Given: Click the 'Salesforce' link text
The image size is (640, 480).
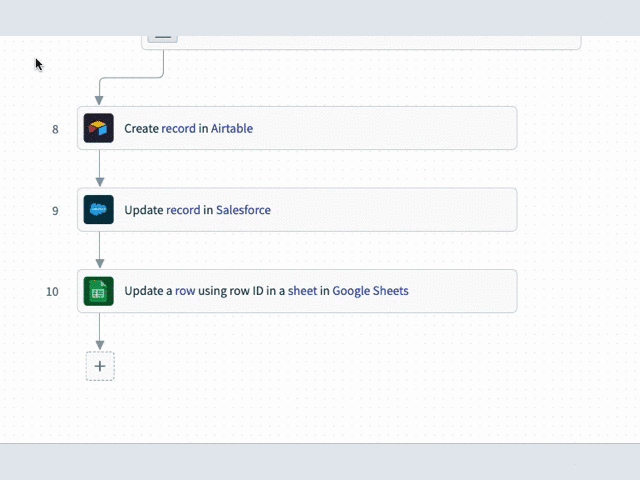Looking at the screenshot, I should coord(243,210).
